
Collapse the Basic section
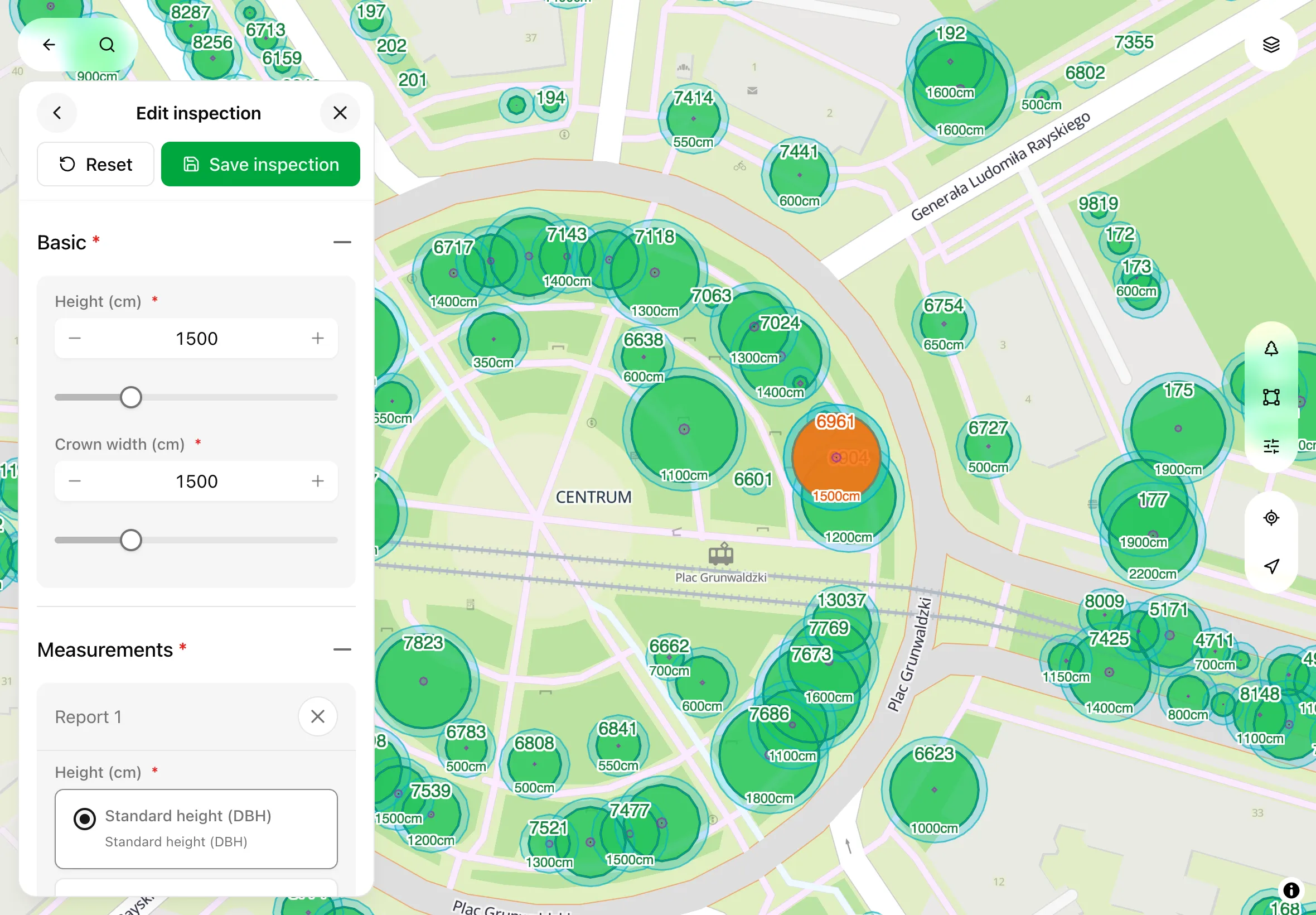[342, 243]
